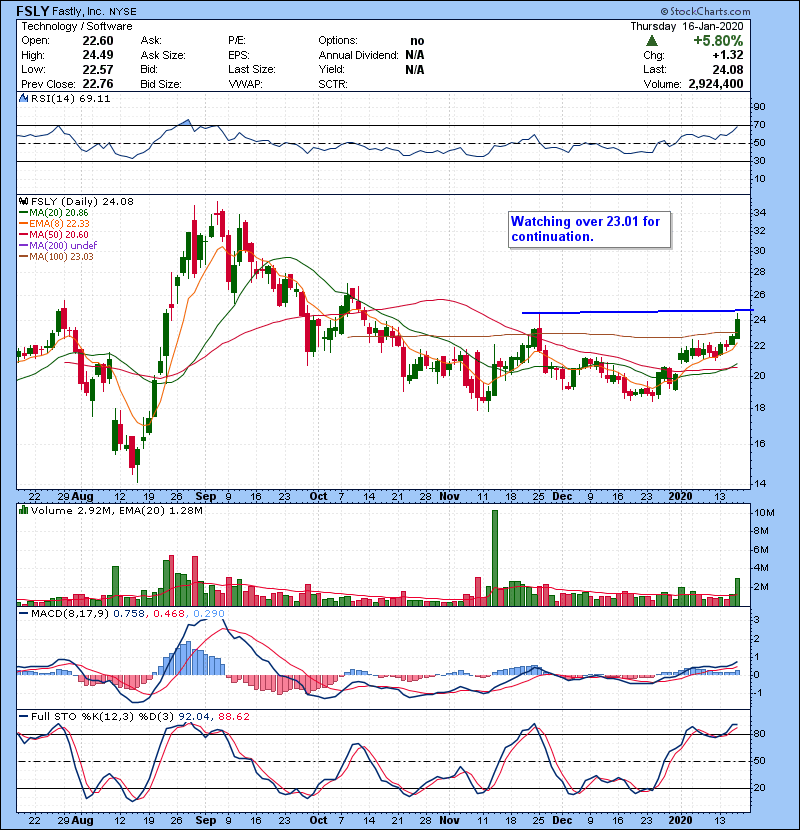Image resolution: width=800 pixels, height=830 pixels.
Task: Click the Sep label on the price date axis
Action: click(205, 496)
